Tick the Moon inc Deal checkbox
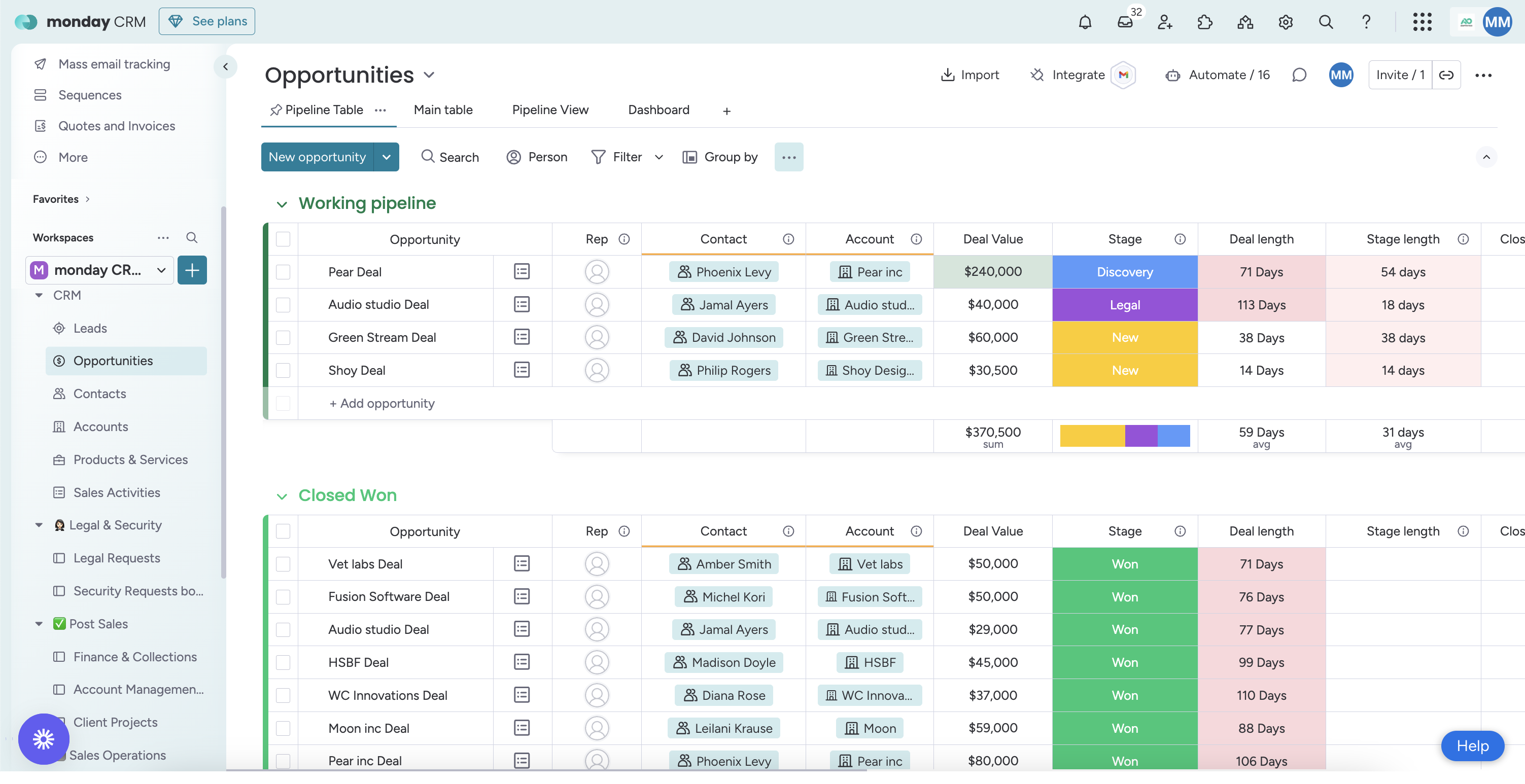 point(283,728)
